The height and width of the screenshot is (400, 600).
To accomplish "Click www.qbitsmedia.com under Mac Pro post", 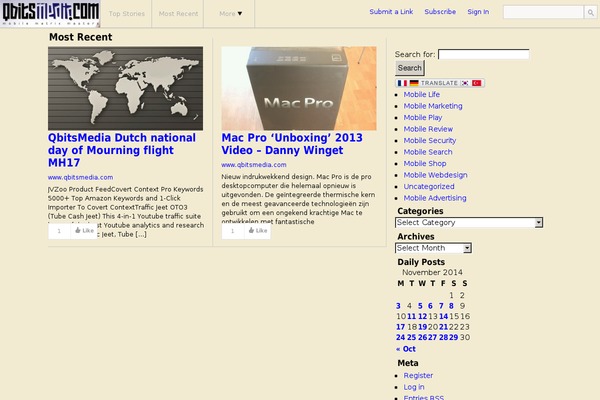I will click(254, 165).
